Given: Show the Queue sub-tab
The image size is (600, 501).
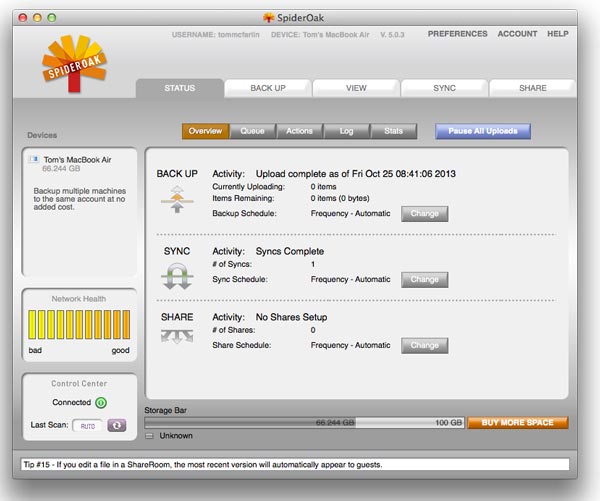Looking at the screenshot, I should coord(253,131).
